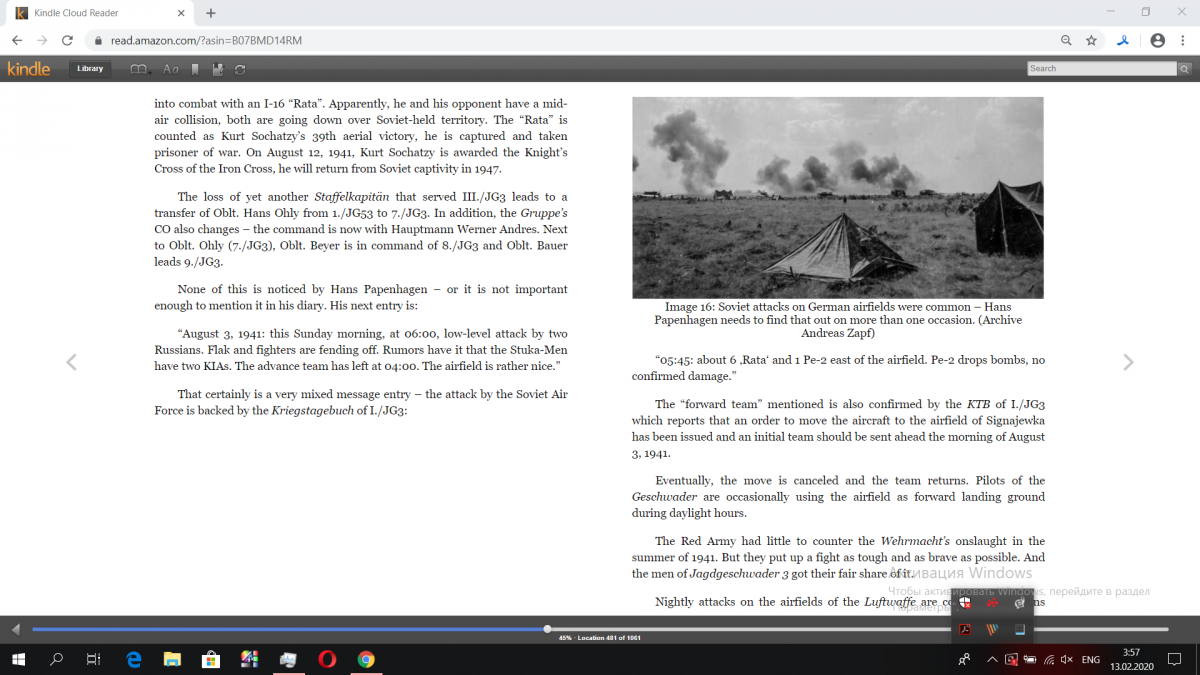Toggle bookmark for this page
The width and height of the screenshot is (1200, 675).
195,69
